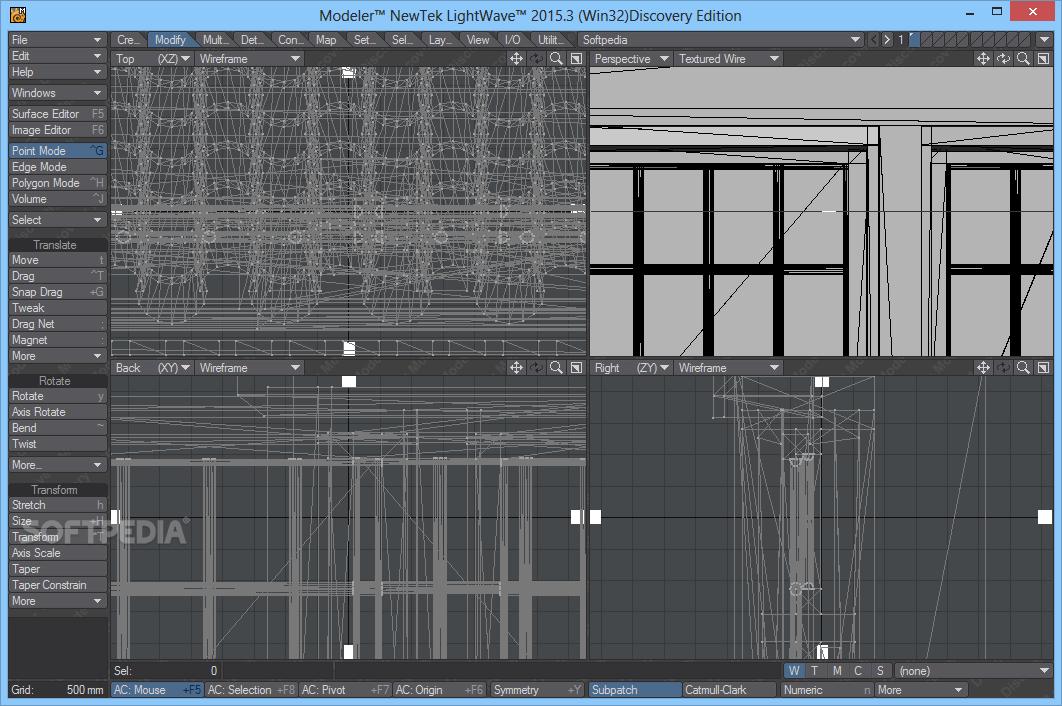Set action center to Origin
Screen dimensions: 1062x706
(x=440, y=690)
